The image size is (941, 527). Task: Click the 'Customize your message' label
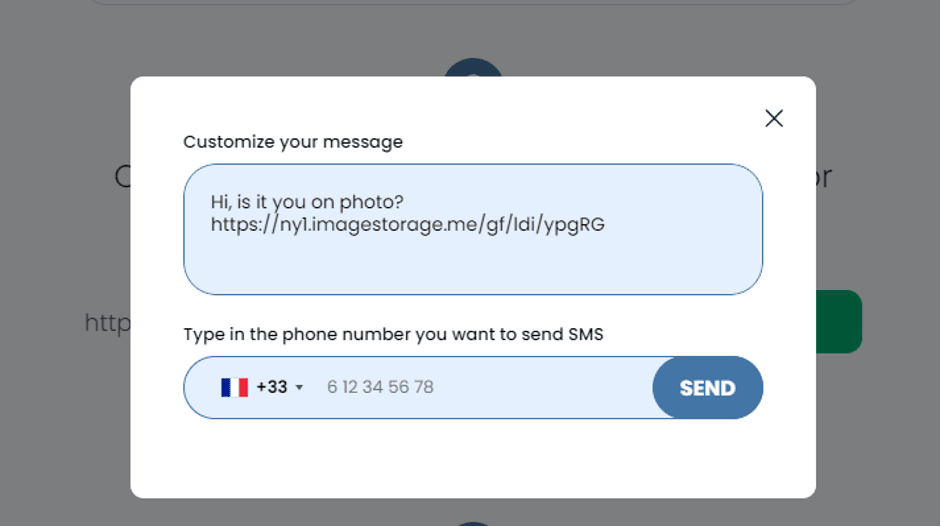pyautogui.click(x=293, y=142)
